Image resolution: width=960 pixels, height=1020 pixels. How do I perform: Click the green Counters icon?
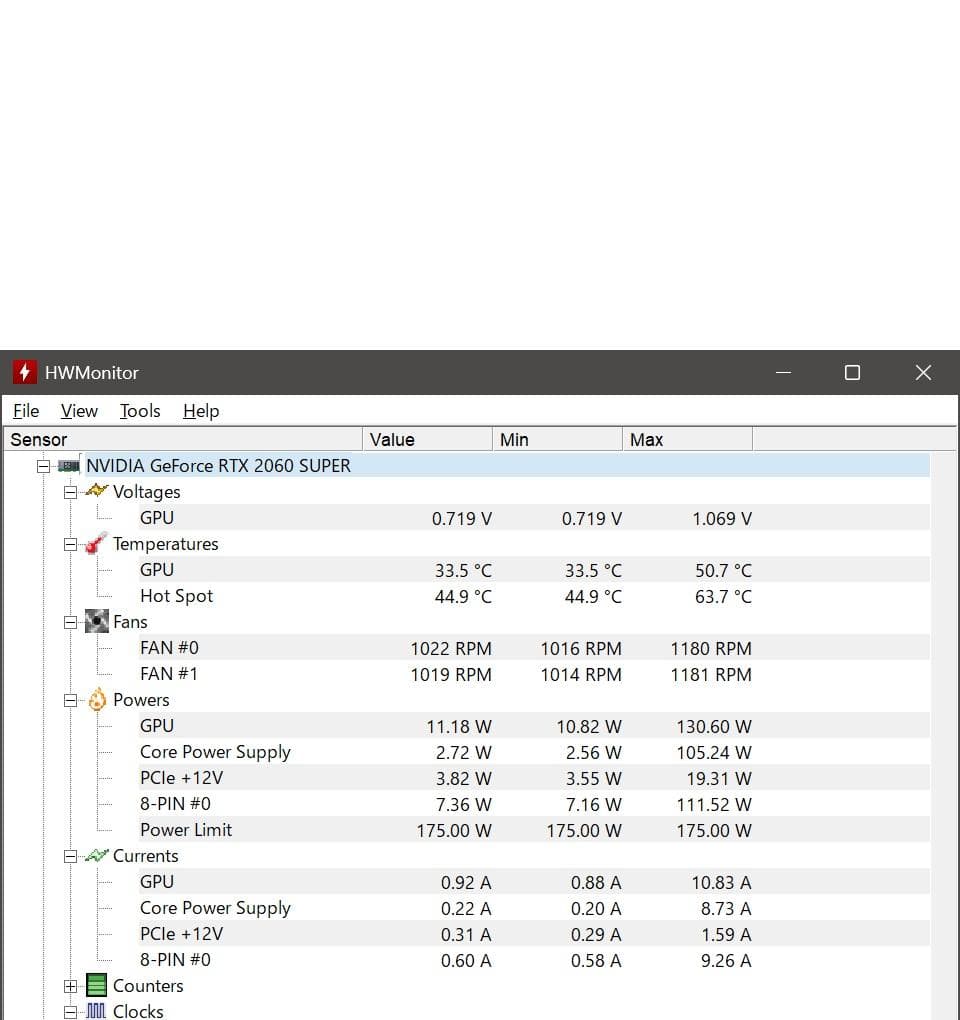tap(96, 986)
